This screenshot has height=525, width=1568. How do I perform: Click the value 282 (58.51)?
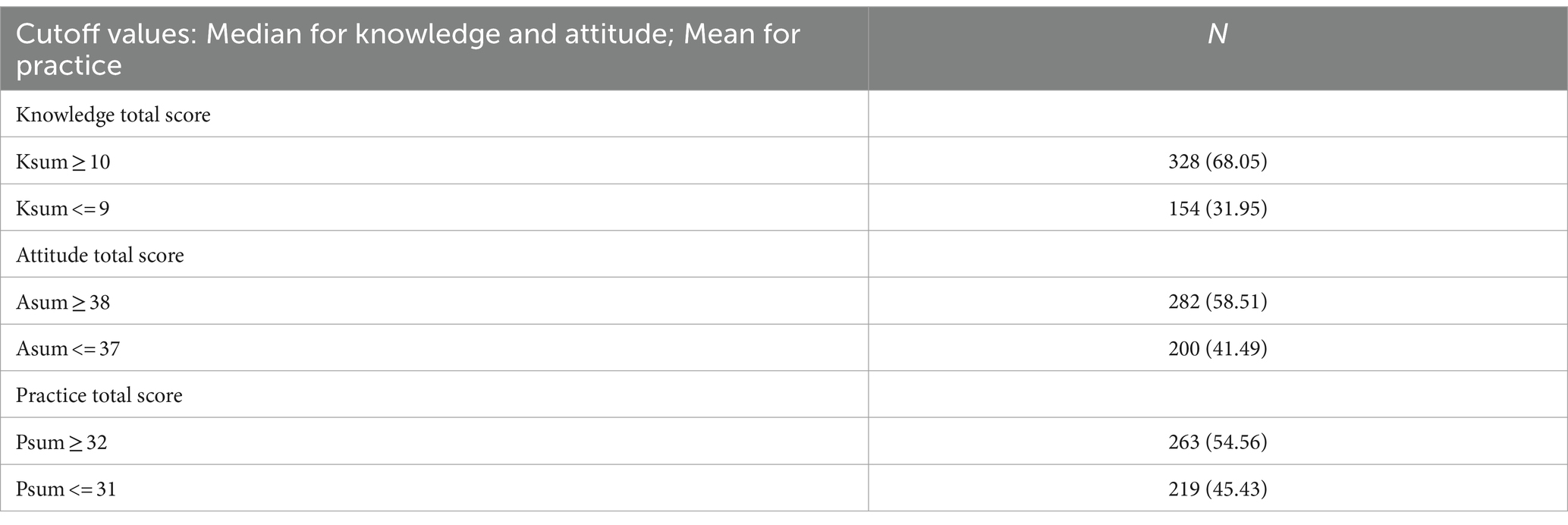tap(1218, 302)
